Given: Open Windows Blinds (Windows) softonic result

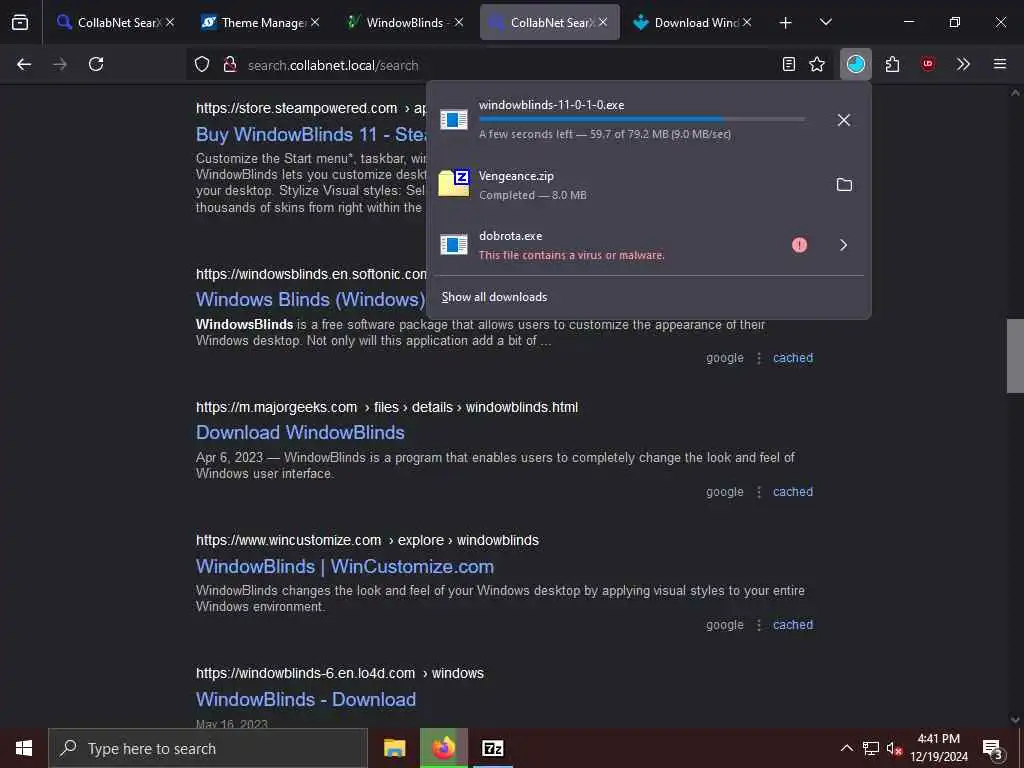Looking at the screenshot, I should point(311,300).
